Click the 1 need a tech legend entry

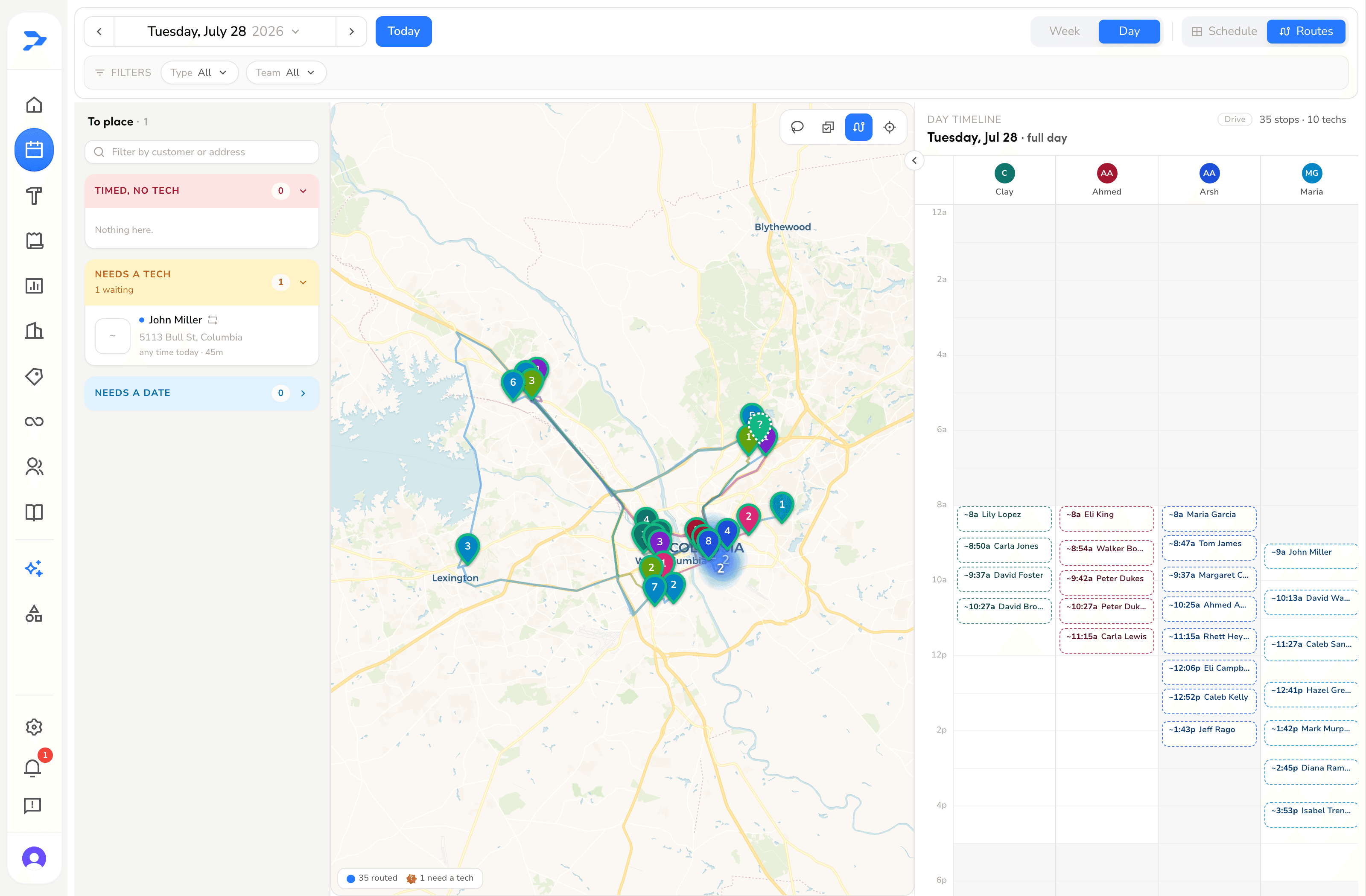tap(440, 878)
